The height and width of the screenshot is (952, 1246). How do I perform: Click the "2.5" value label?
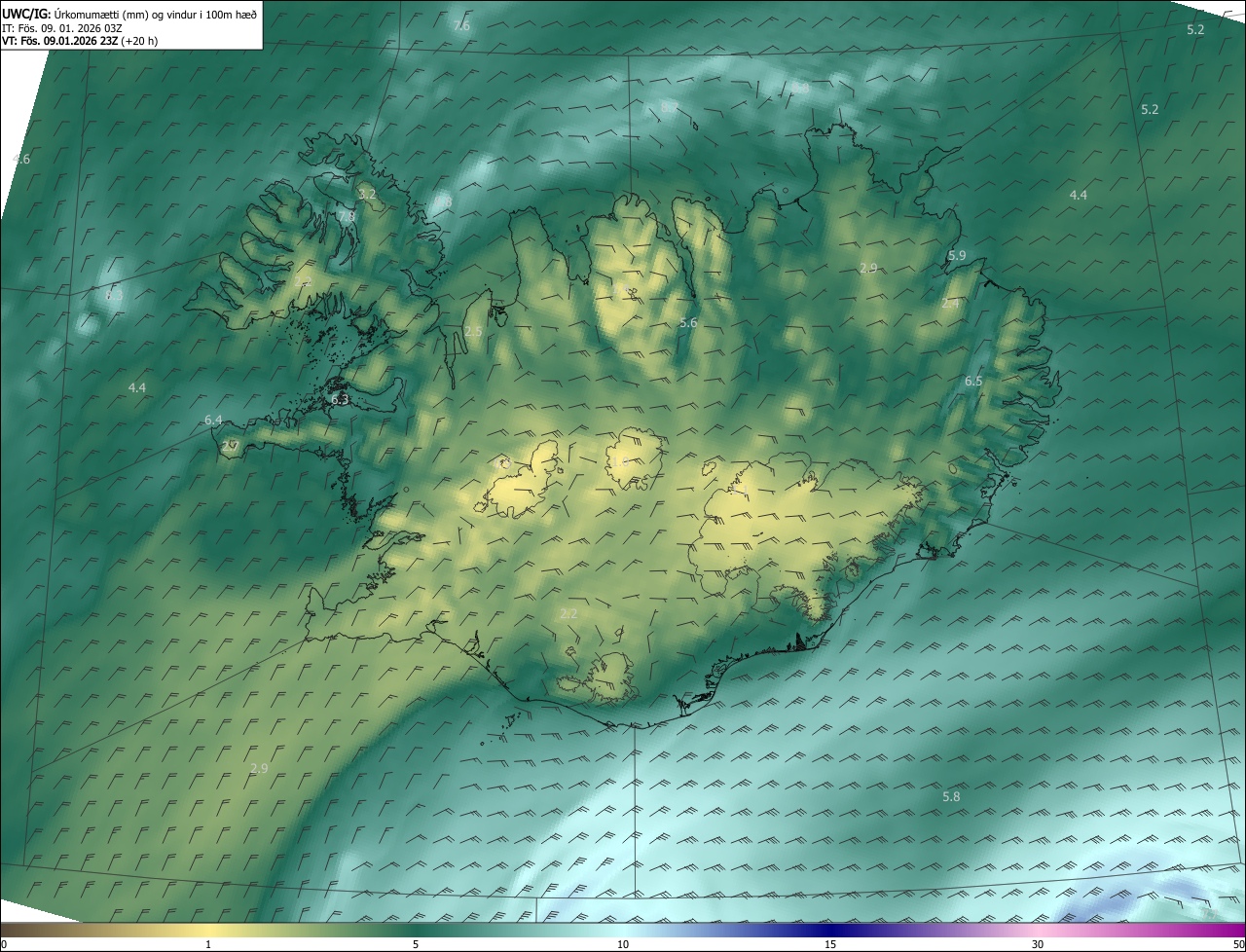[473, 332]
